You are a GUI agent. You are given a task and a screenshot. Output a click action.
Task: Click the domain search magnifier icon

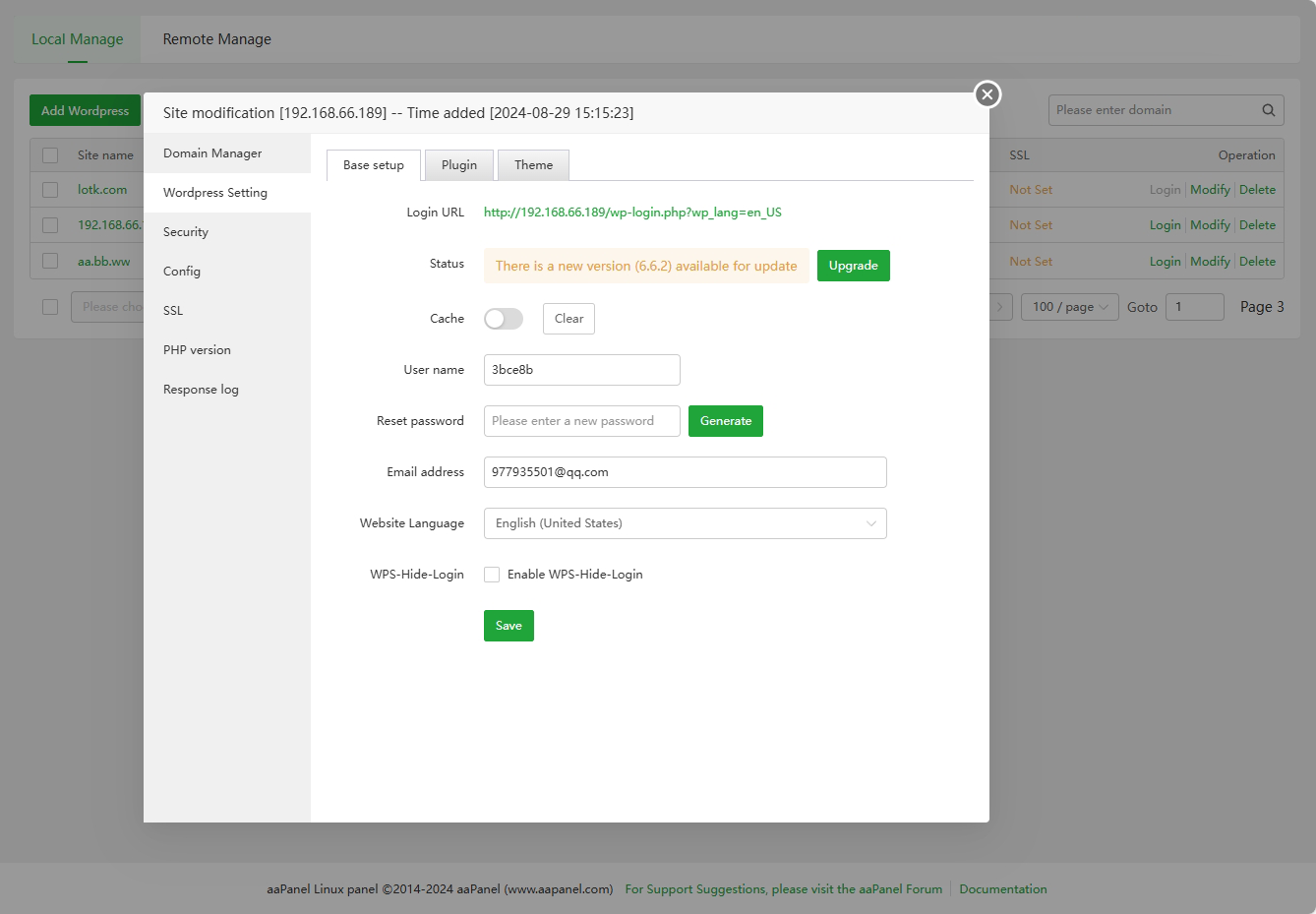pos(1269,110)
